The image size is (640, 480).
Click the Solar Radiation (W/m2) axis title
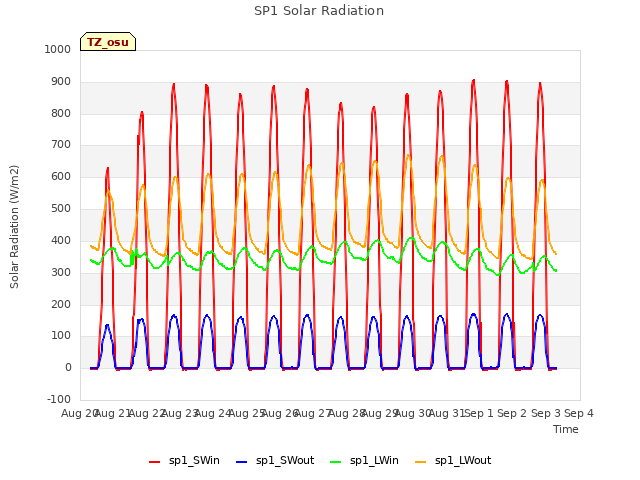[14, 227]
